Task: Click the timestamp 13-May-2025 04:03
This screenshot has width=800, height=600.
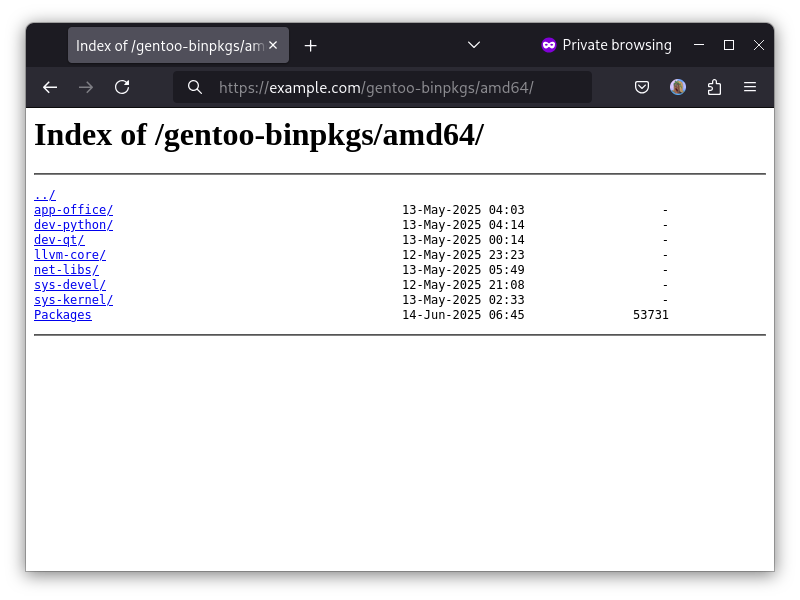Action: [463, 210]
